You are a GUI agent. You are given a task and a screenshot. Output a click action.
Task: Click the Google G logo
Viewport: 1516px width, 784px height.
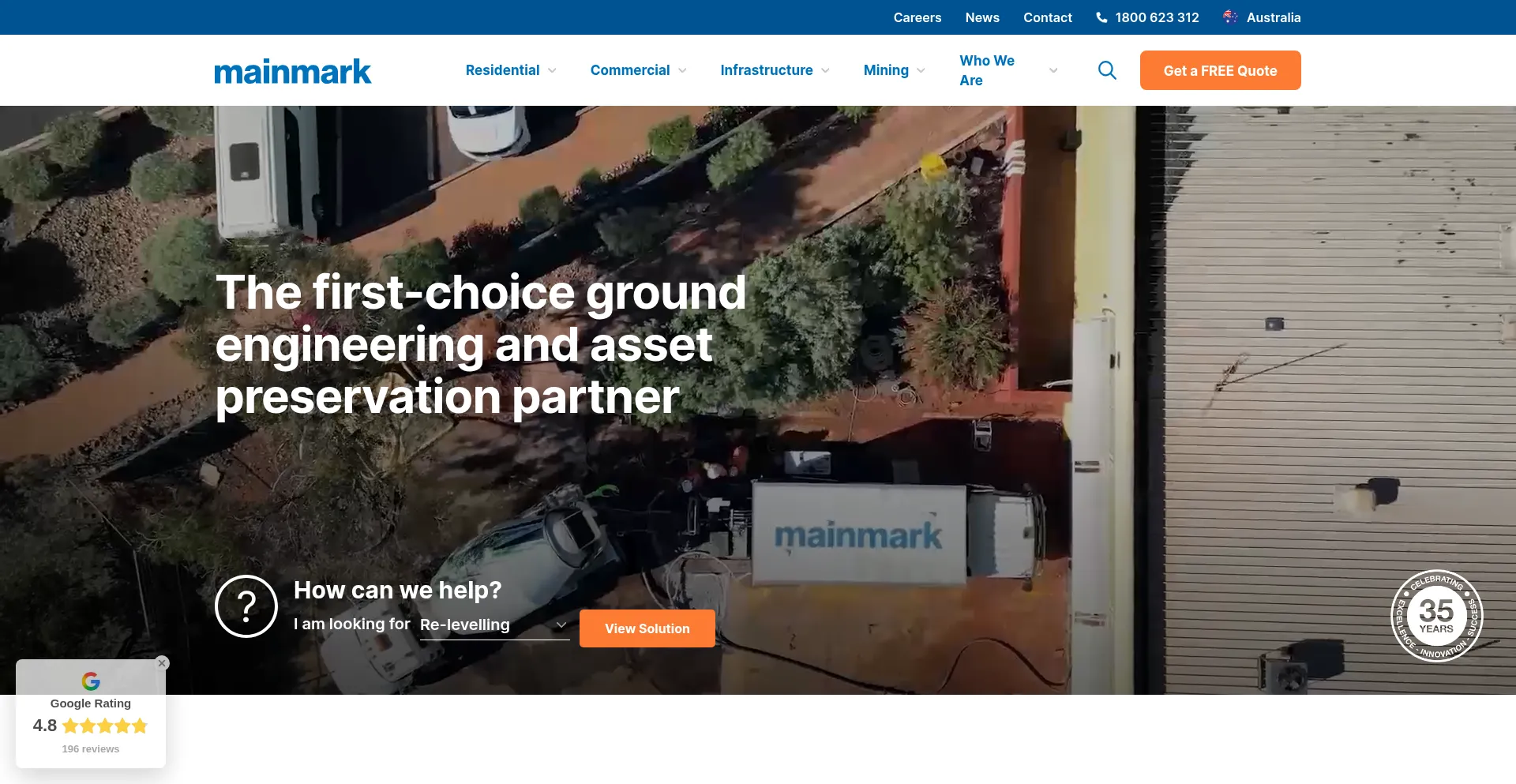[91, 681]
